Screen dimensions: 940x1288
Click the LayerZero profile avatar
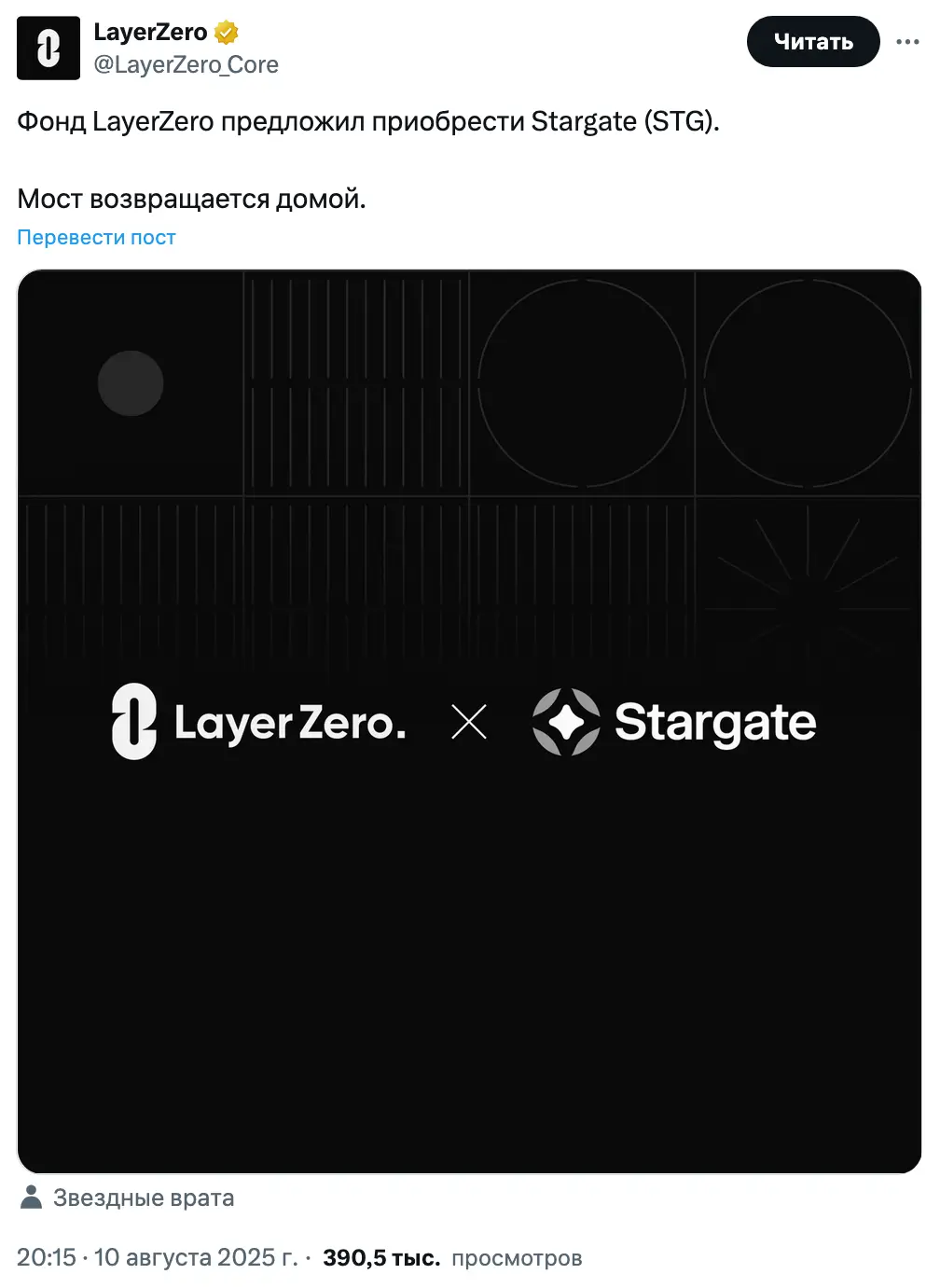click(x=48, y=48)
